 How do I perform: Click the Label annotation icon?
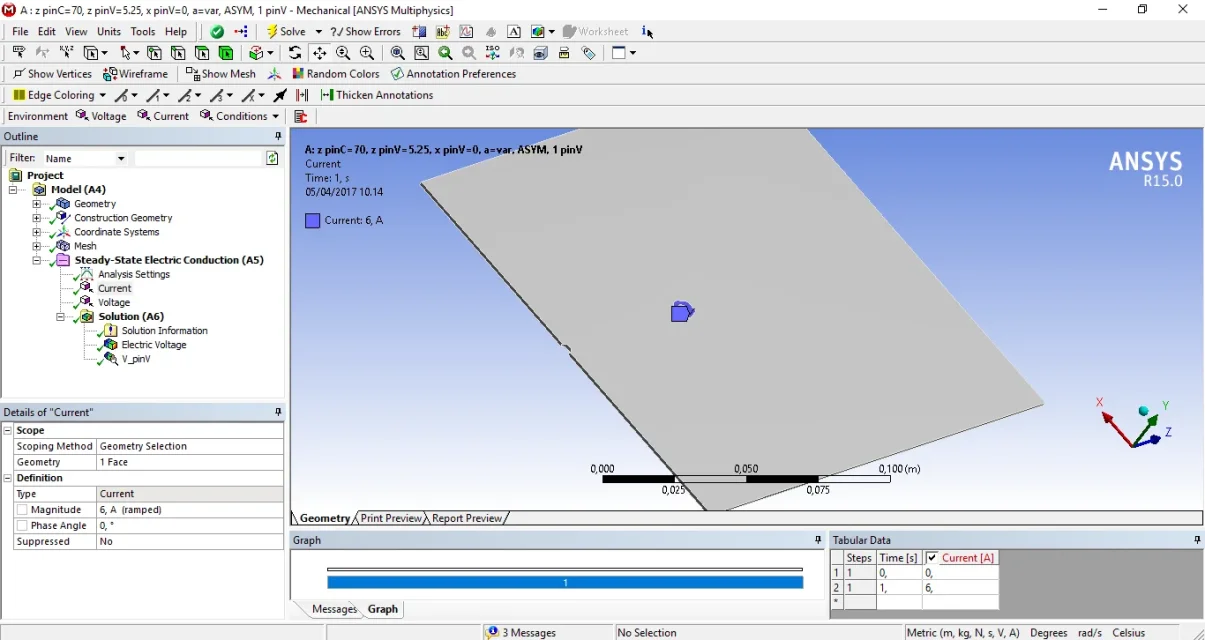18,53
